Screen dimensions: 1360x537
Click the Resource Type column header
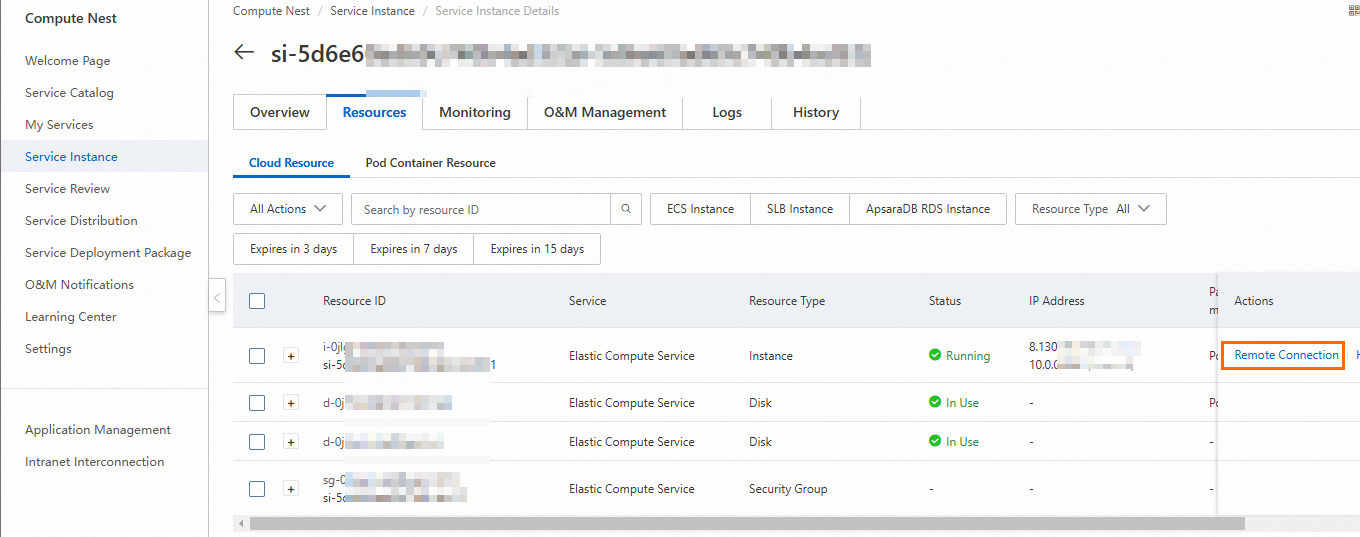click(x=787, y=300)
